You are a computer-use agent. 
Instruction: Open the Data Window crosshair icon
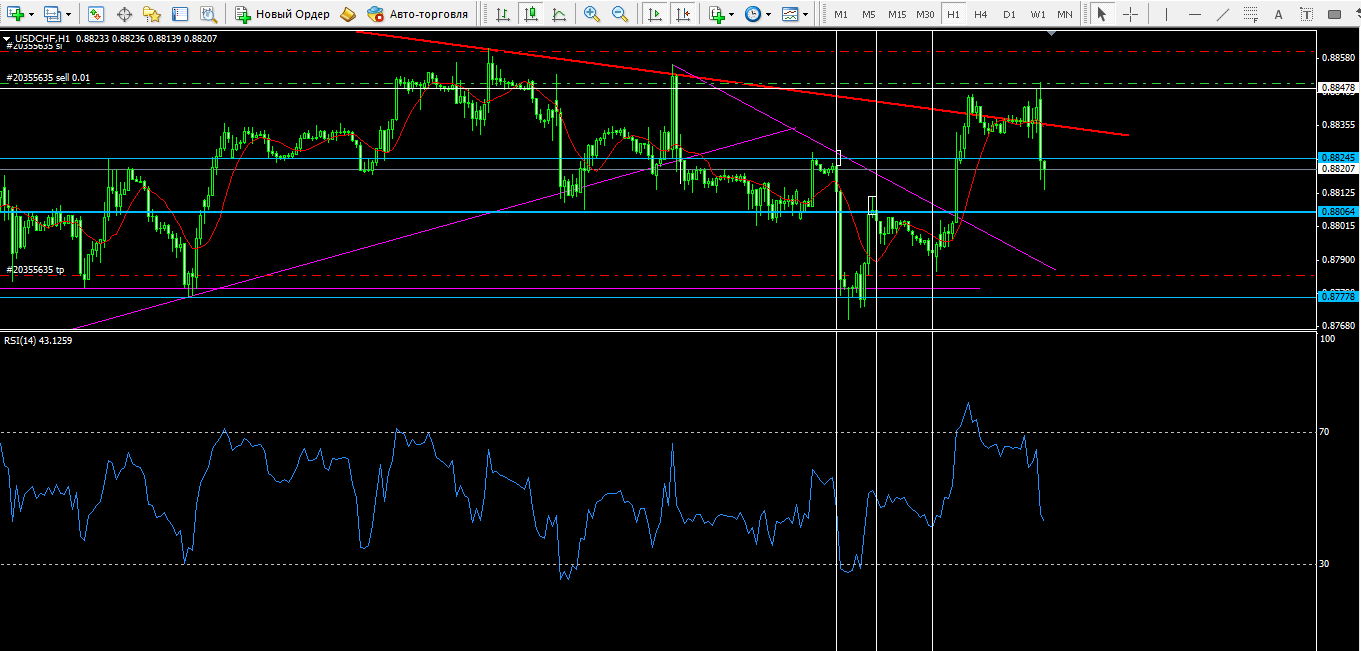125,14
